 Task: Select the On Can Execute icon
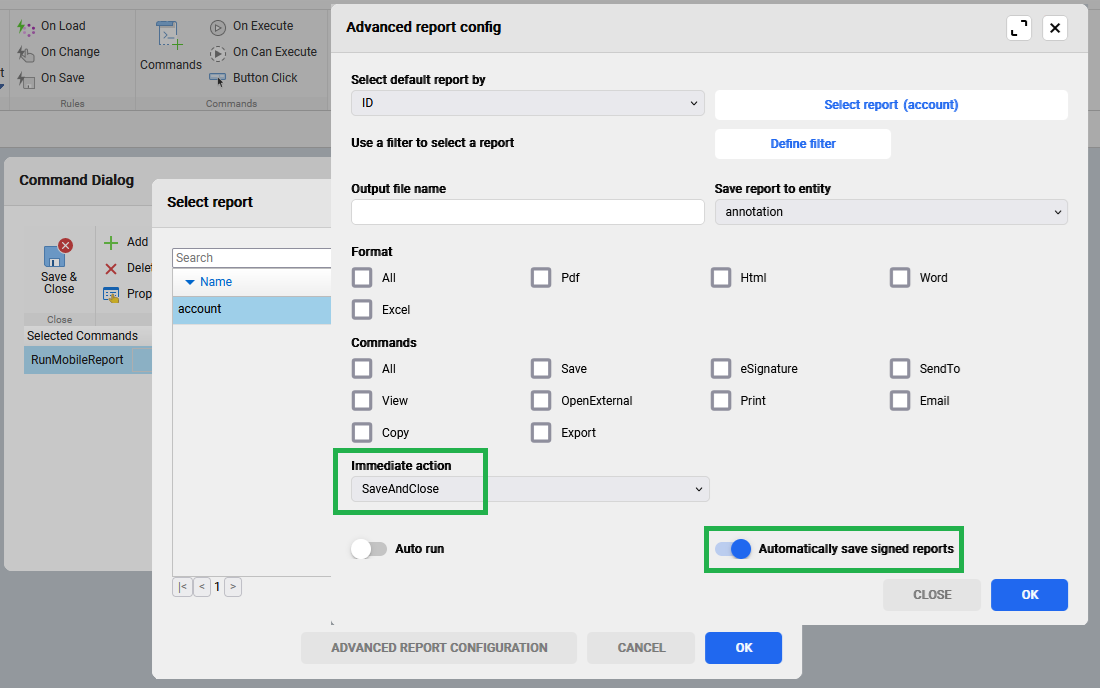[x=218, y=53]
